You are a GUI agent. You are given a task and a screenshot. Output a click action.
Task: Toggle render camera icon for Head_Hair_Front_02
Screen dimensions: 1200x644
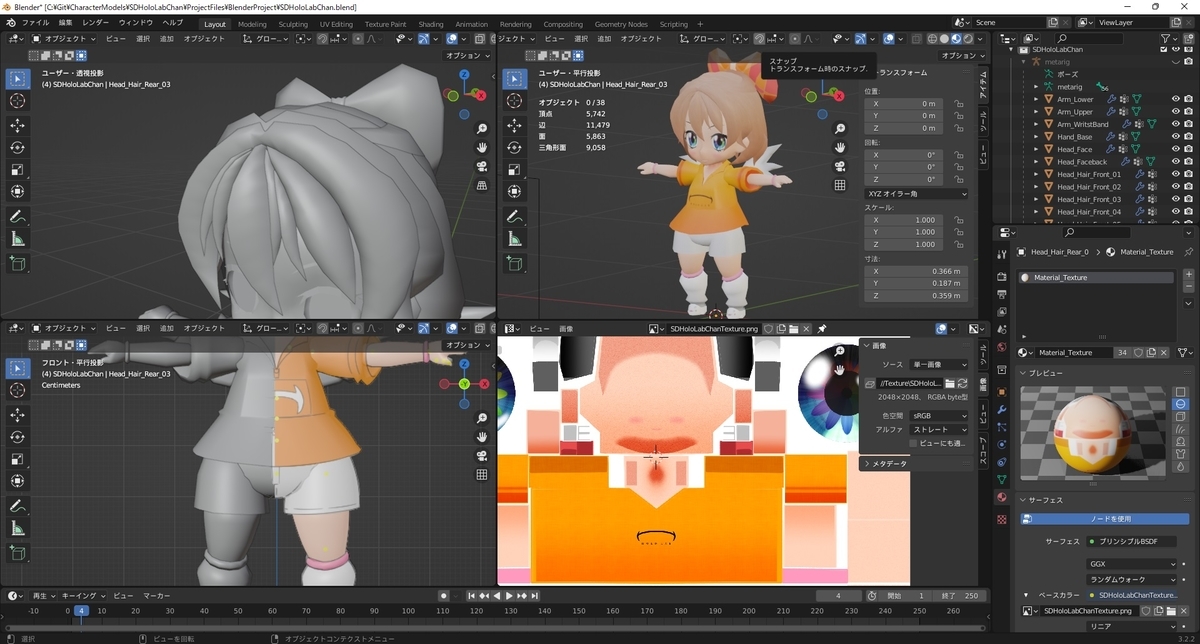click(1187, 187)
